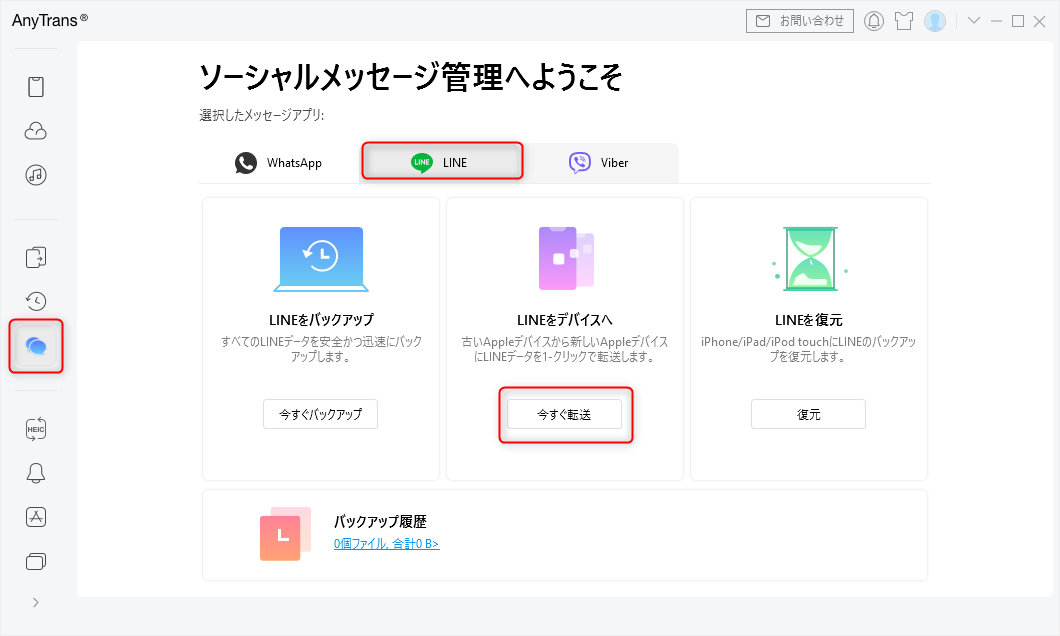Maximize the AnyTrans window
The width and height of the screenshot is (1060, 636).
[1017, 21]
